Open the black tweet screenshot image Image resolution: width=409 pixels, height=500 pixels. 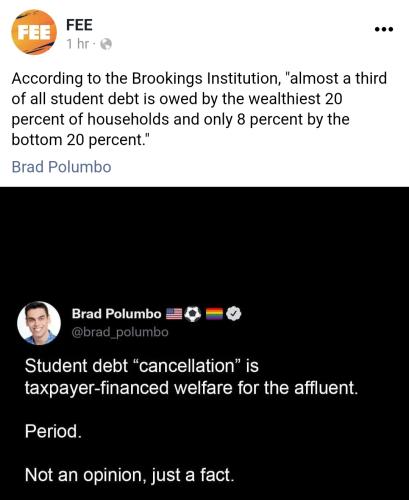click(x=204, y=343)
